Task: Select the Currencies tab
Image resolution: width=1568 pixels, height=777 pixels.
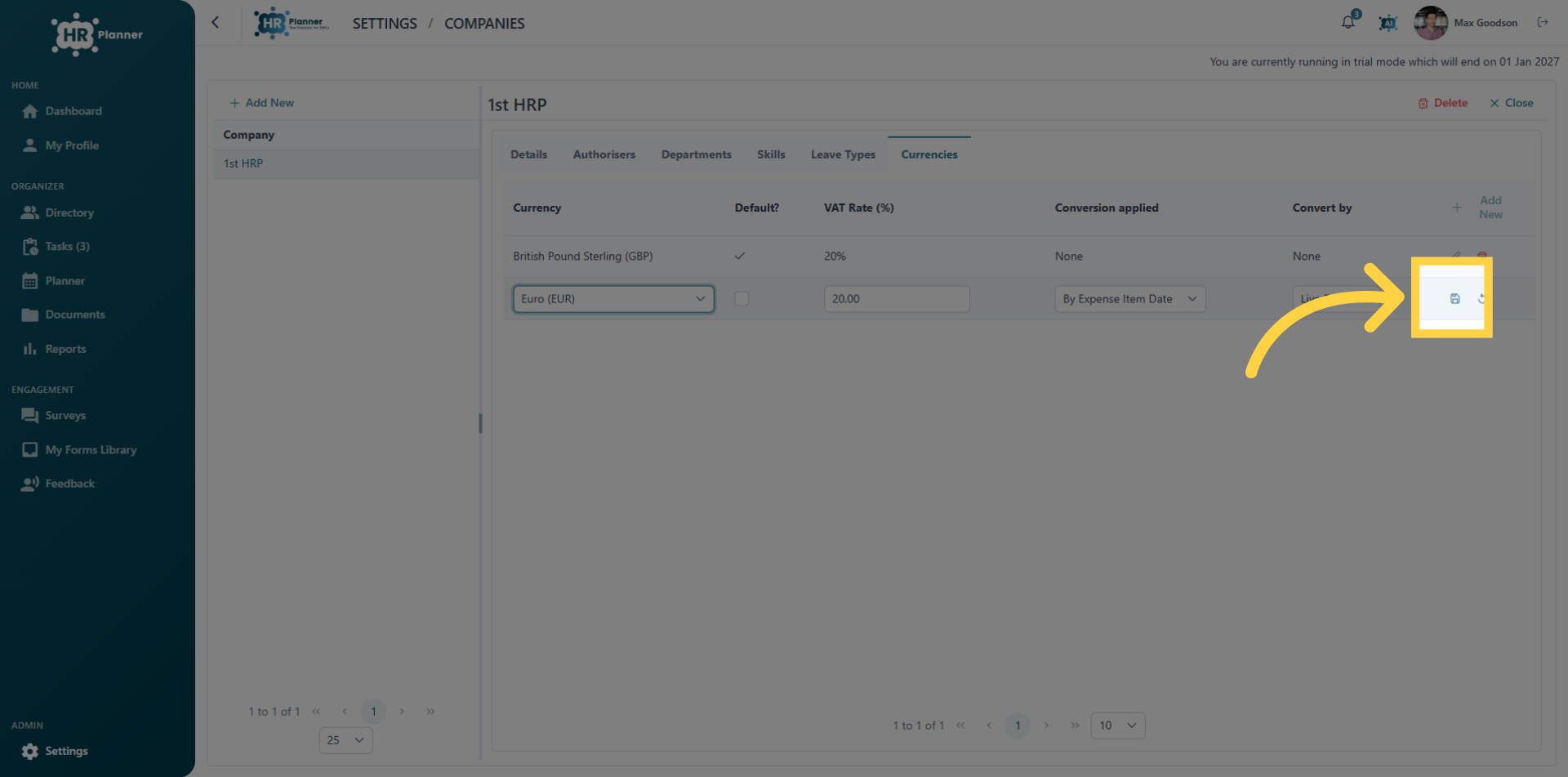Action: [x=929, y=154]
